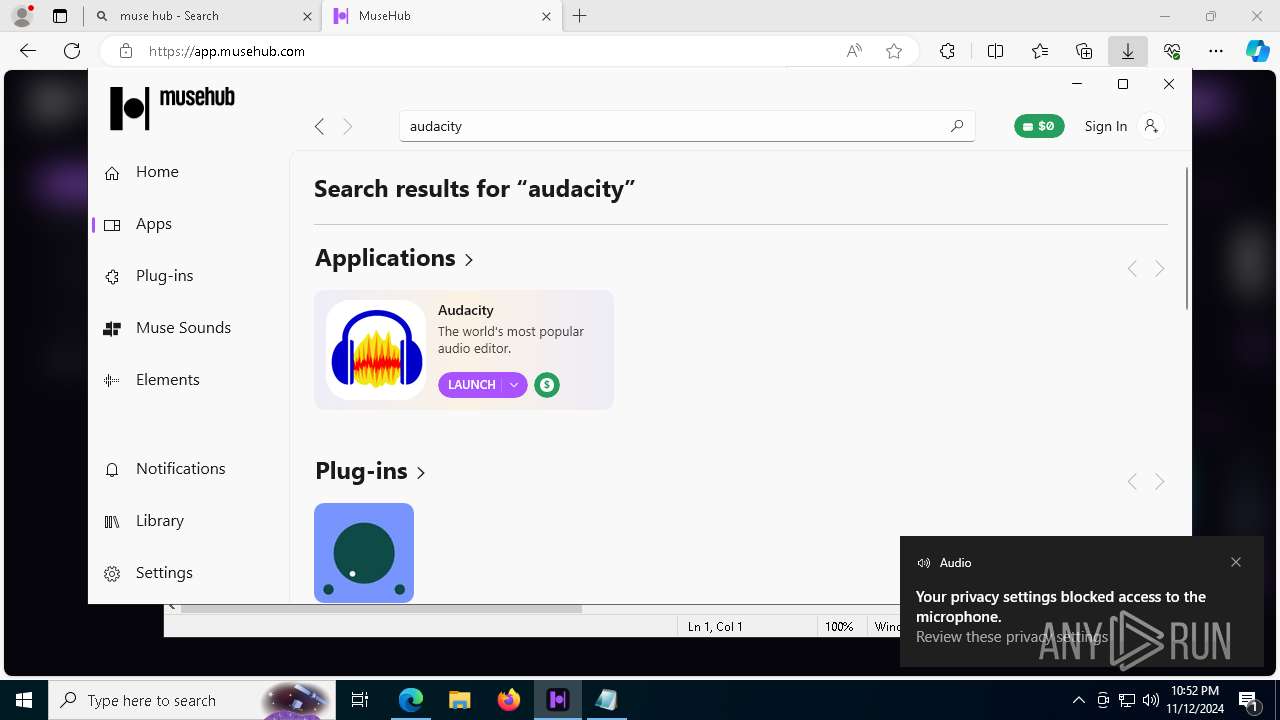The height and width of the screenshot is (720, 1280).
Task: Open Task View on taskbar
Action: [360, 700]
